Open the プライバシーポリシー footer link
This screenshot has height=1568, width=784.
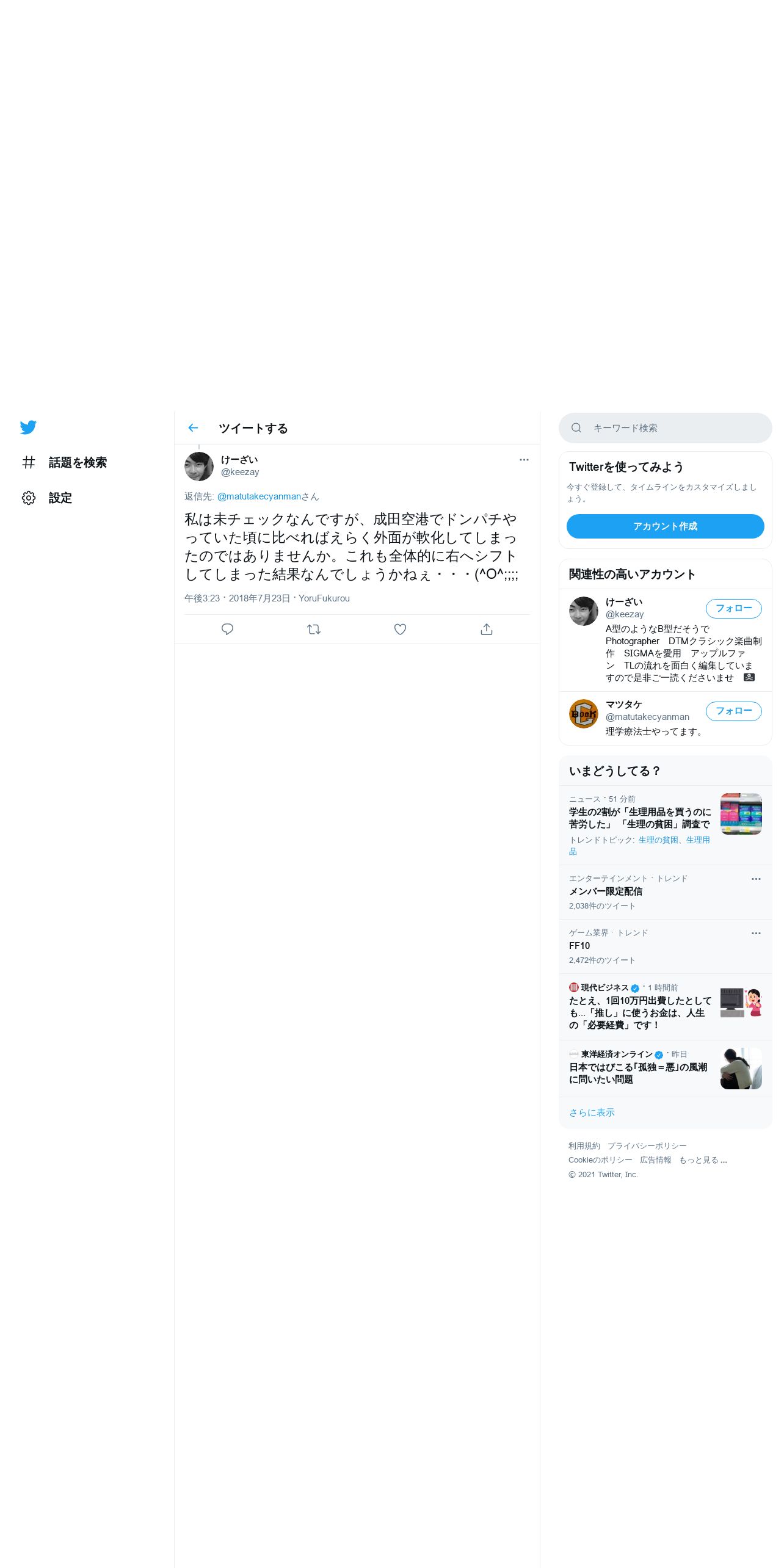[x=647, y=1146]
